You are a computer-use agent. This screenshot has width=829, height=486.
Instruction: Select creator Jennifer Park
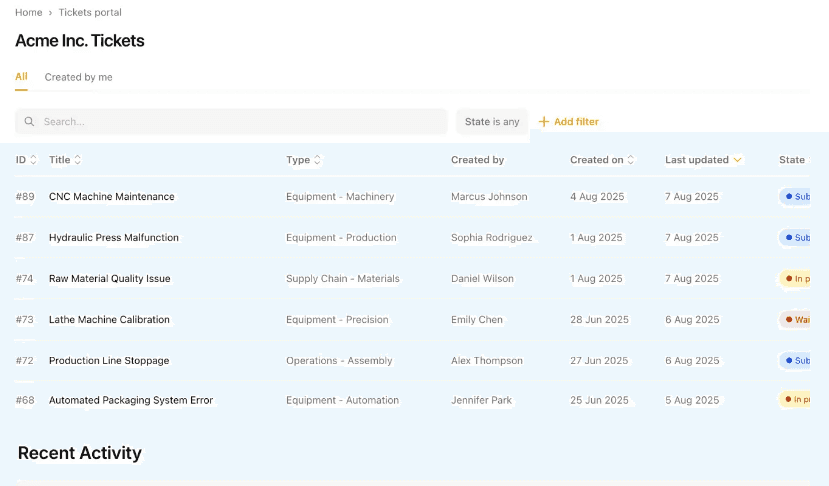coord(482,400)
